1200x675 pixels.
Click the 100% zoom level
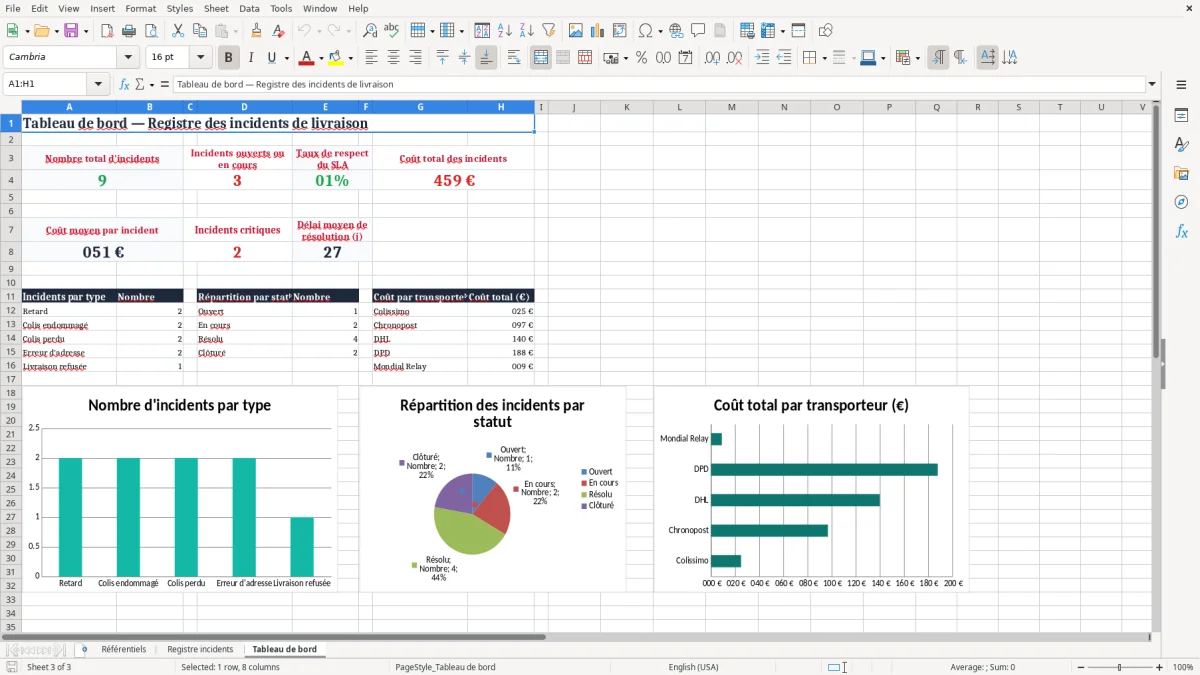pyautogui.click(x=1183, y=667)
